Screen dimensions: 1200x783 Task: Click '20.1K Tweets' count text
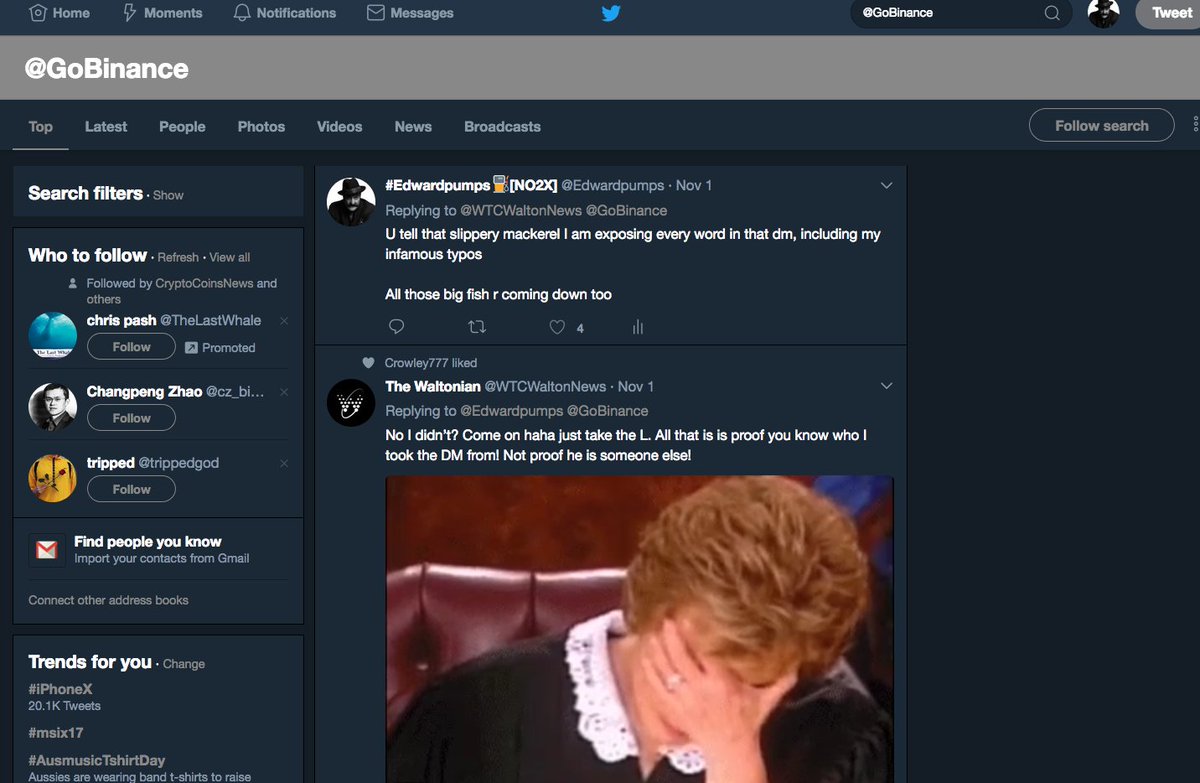click(x=64, y=706)
